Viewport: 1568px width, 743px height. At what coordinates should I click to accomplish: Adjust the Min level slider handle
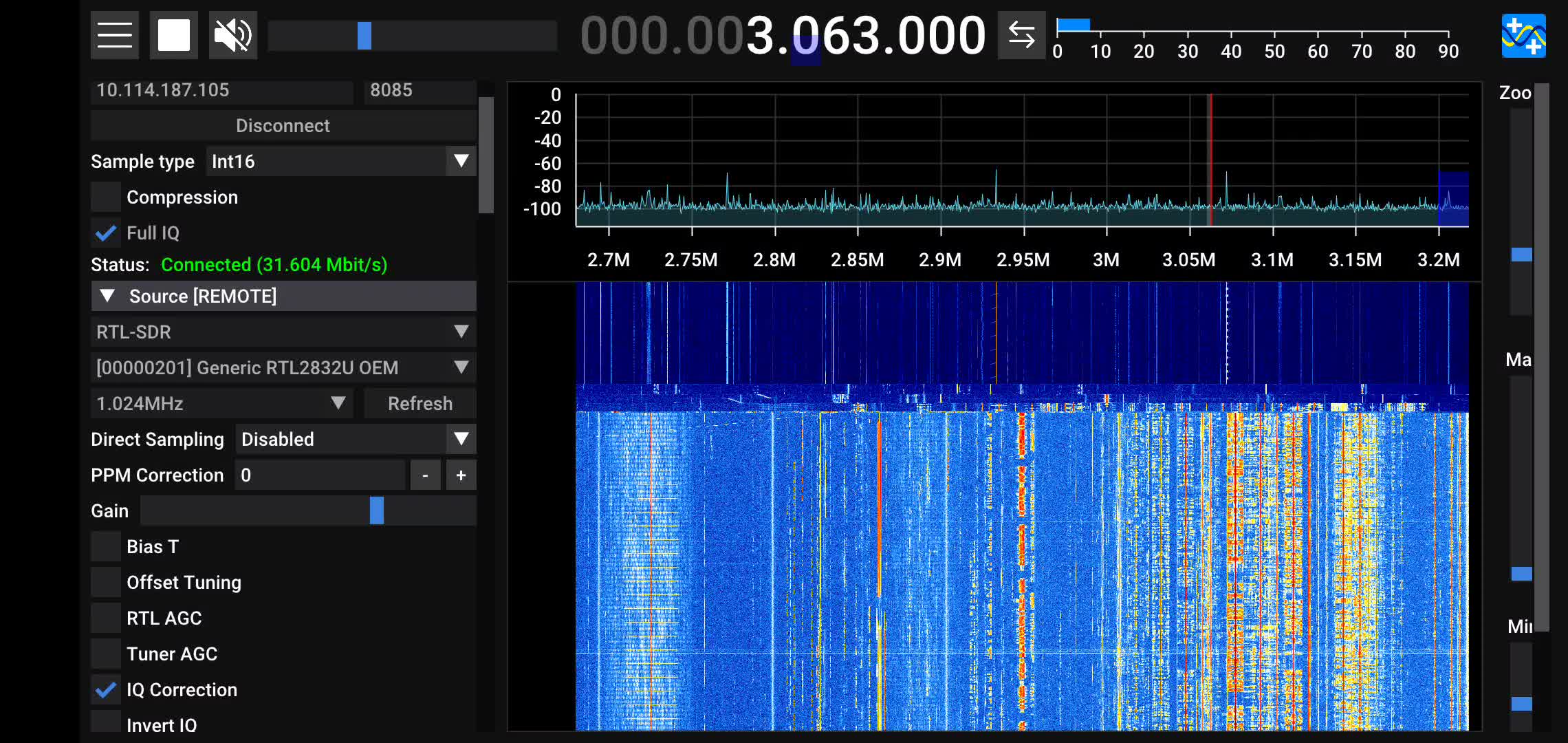[1521, 703]
